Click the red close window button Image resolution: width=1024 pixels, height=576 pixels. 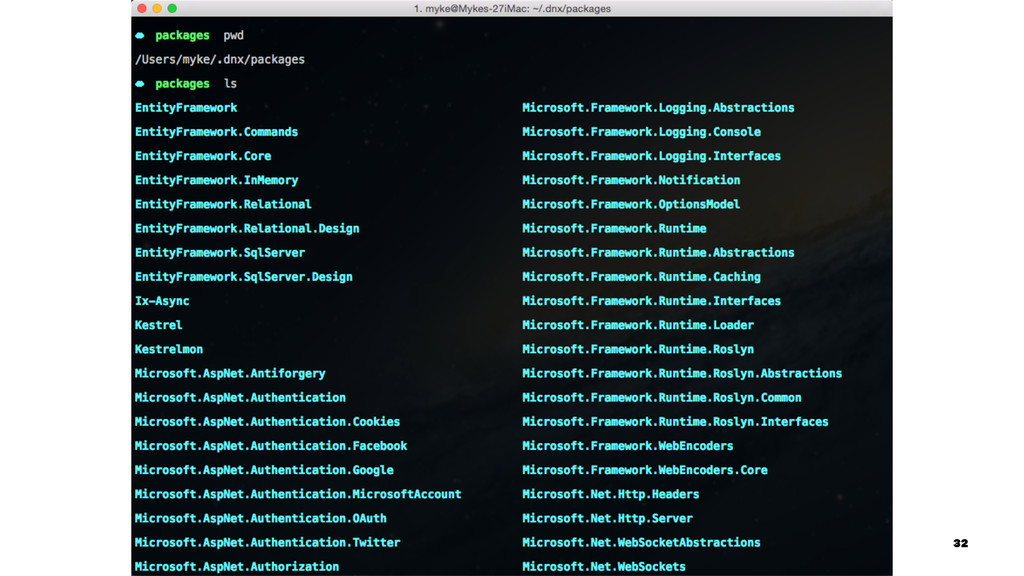click(x=142, y=8)
